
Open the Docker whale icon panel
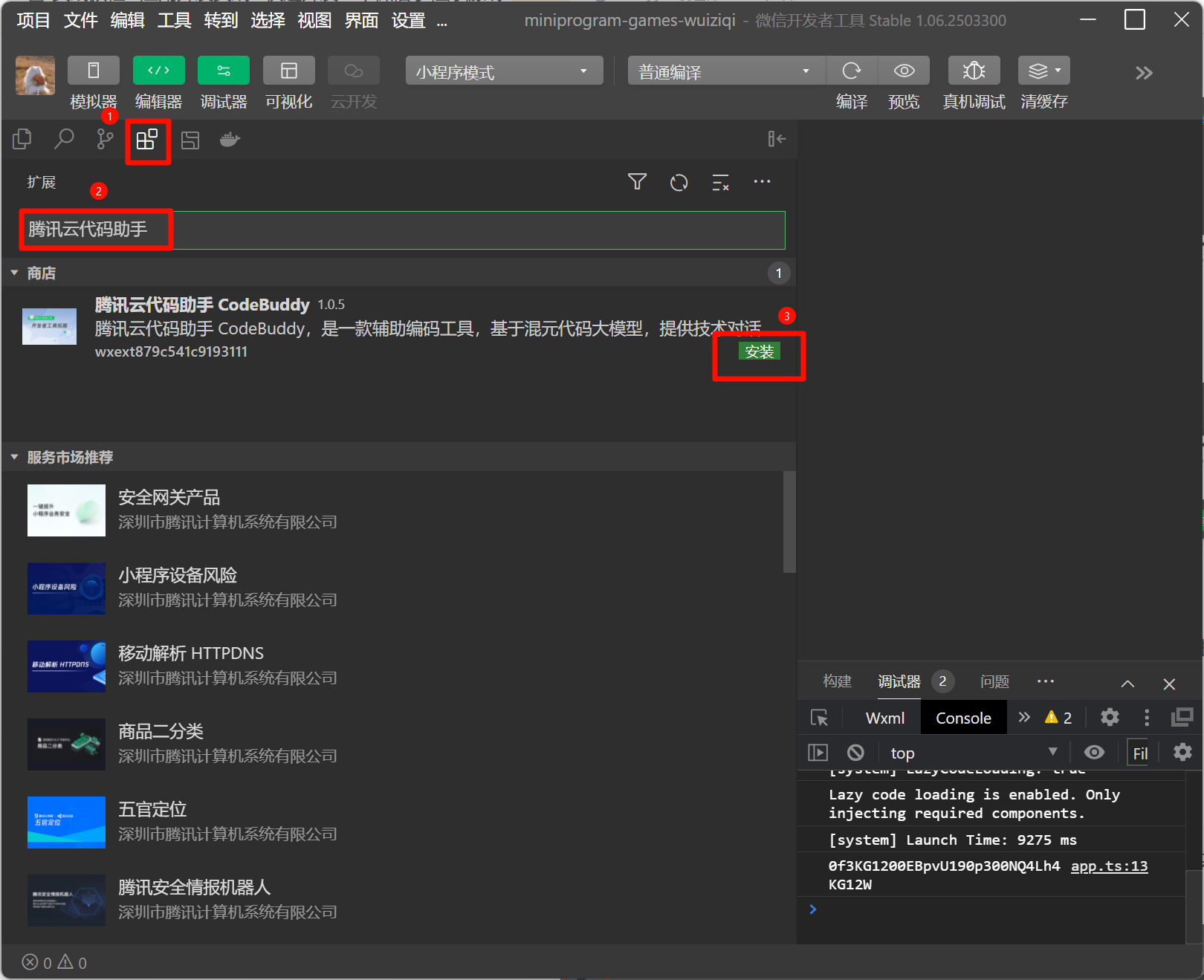(x=230, y=140)
